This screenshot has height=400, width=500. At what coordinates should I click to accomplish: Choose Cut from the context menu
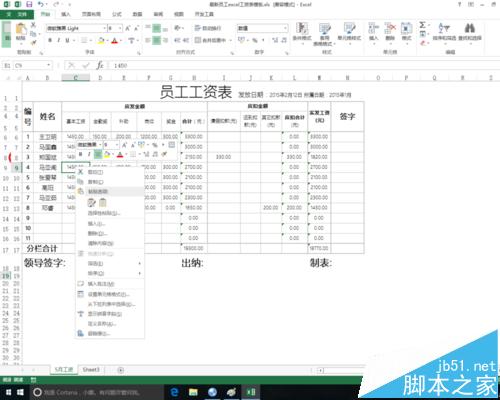[110, 172]
